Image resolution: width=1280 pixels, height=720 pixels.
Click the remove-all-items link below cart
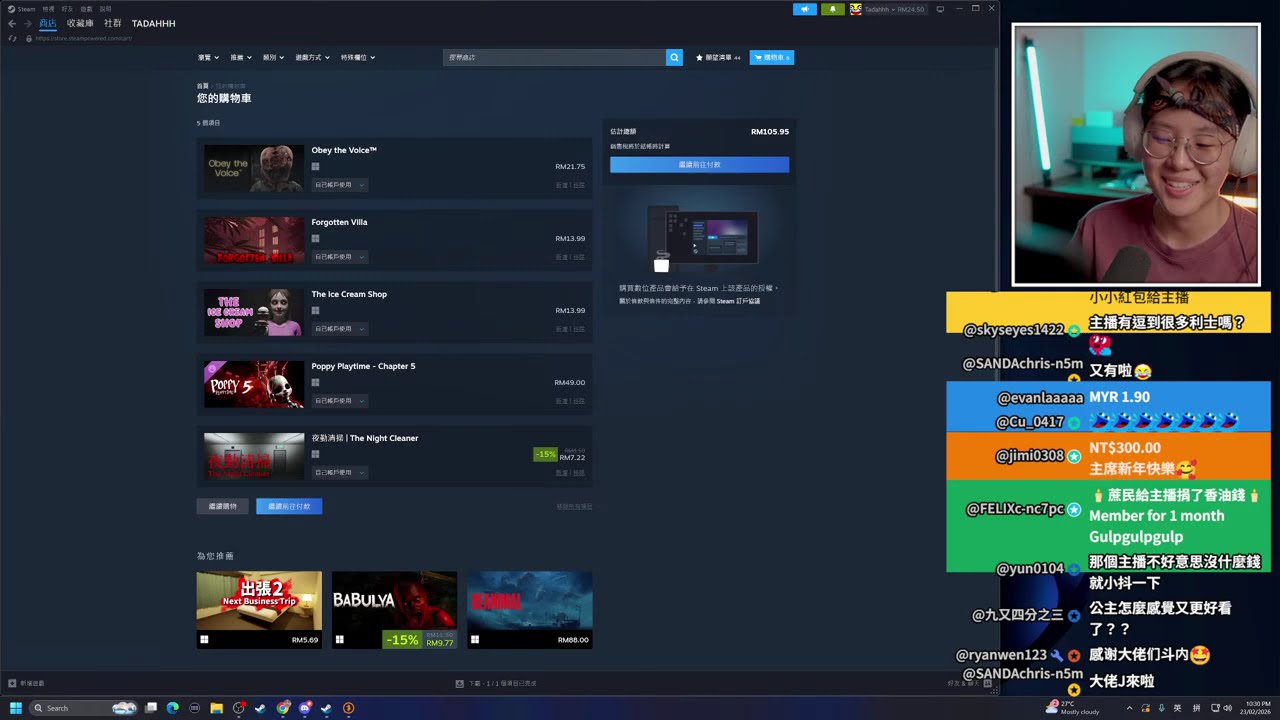point(574,506)
